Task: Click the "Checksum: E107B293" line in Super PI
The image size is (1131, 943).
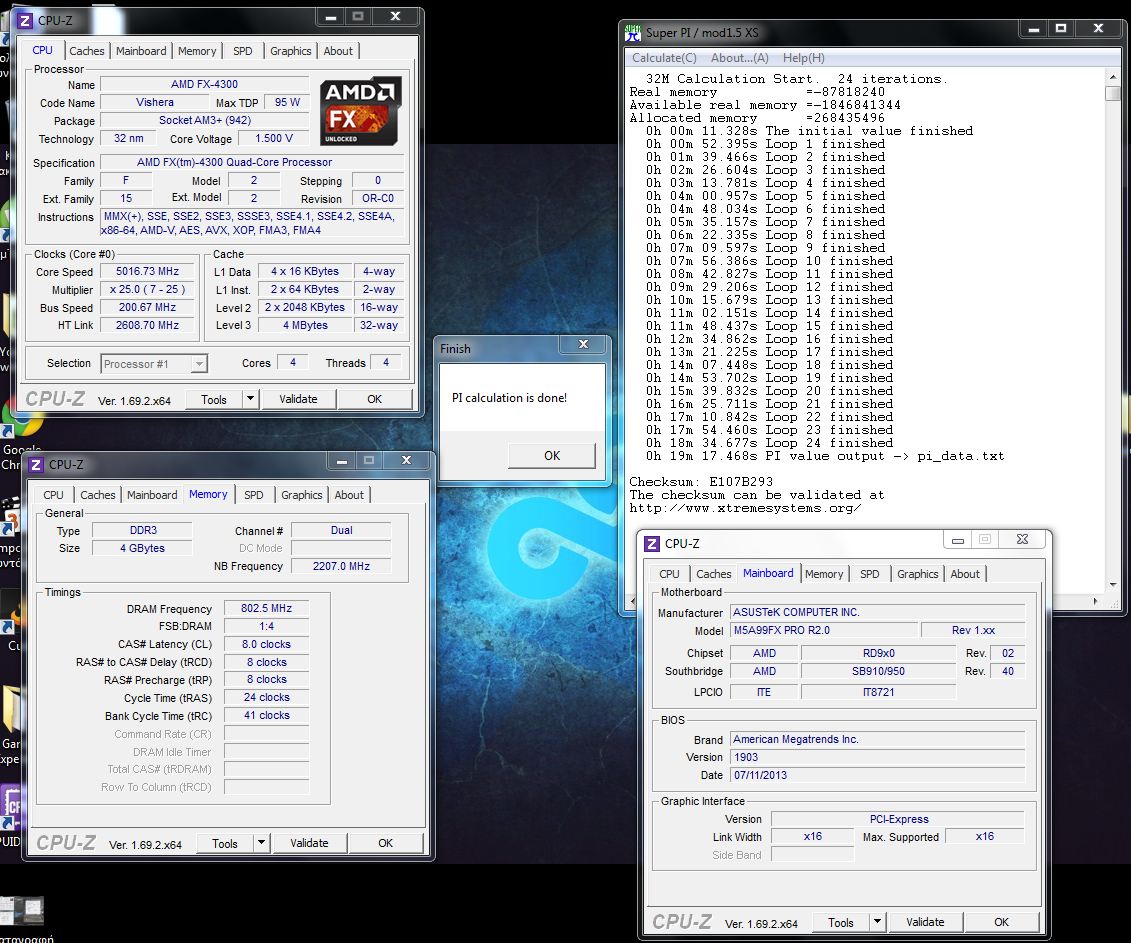Action: [x=701, y=482]
